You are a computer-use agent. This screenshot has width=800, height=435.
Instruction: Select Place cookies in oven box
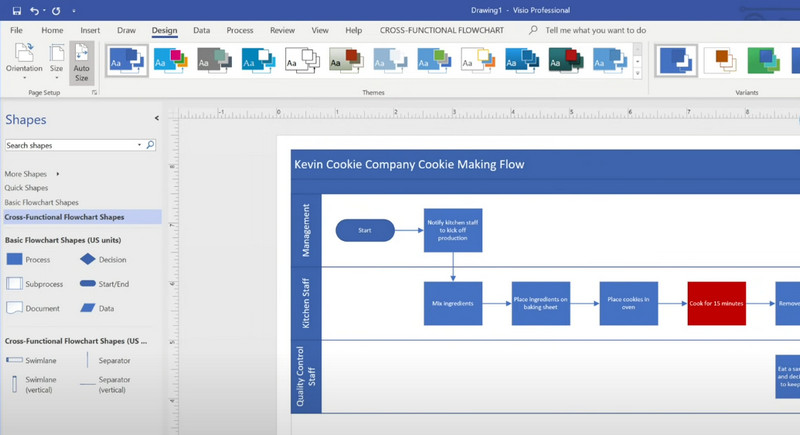(629, 303)
